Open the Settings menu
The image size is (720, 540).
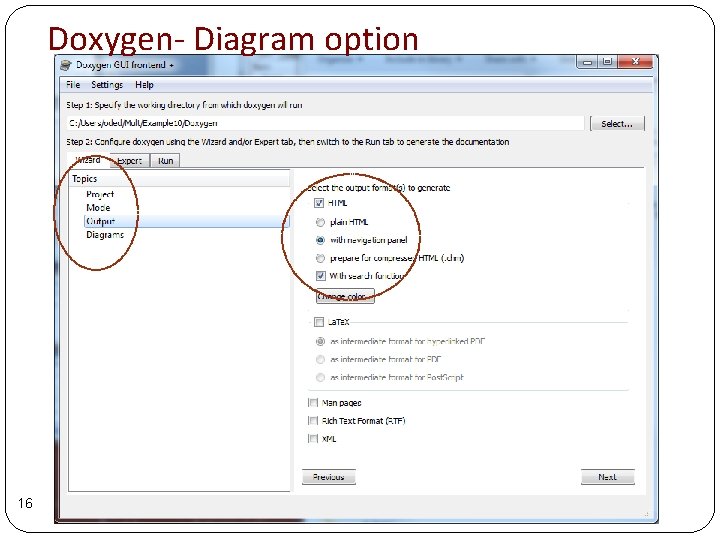[x=107, y=84]
